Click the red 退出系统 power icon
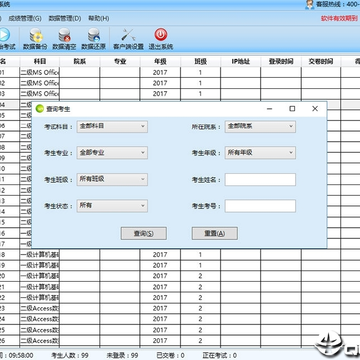The image size is (360, 360). (x=161, y=34)
